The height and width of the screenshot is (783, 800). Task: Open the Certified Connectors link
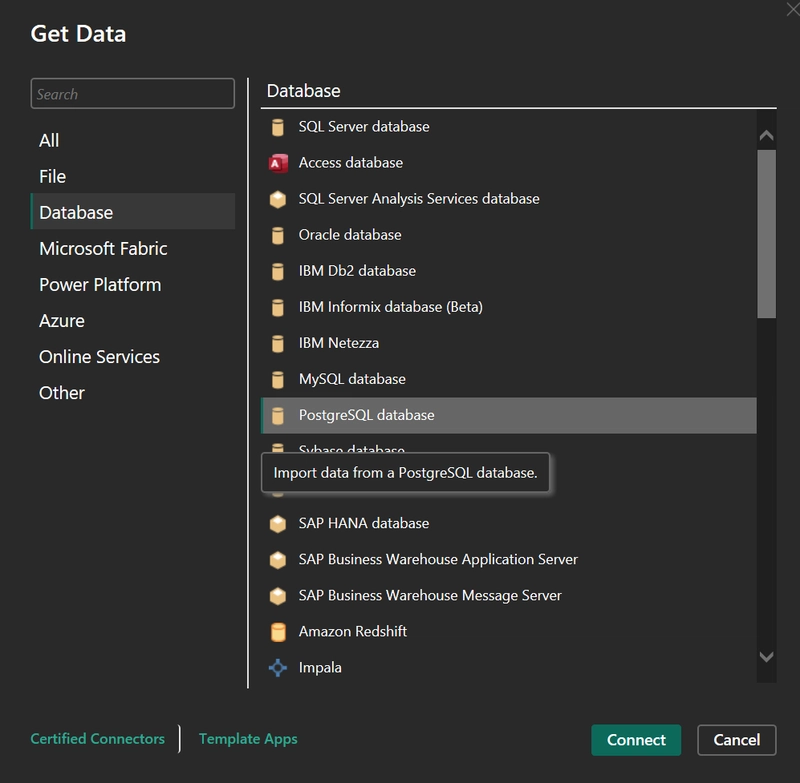(x=98, y=739)
